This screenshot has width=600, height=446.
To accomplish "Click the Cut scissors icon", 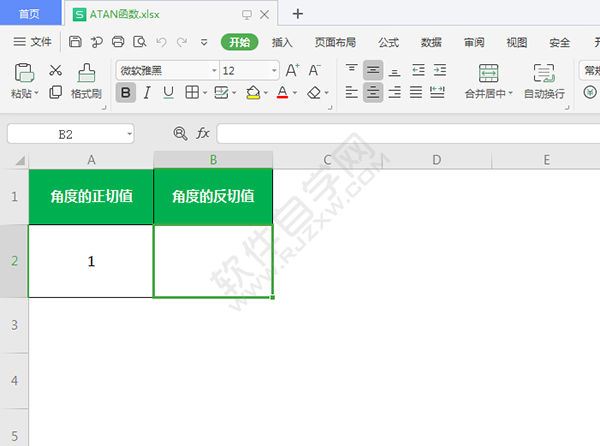I will (55, 70).
